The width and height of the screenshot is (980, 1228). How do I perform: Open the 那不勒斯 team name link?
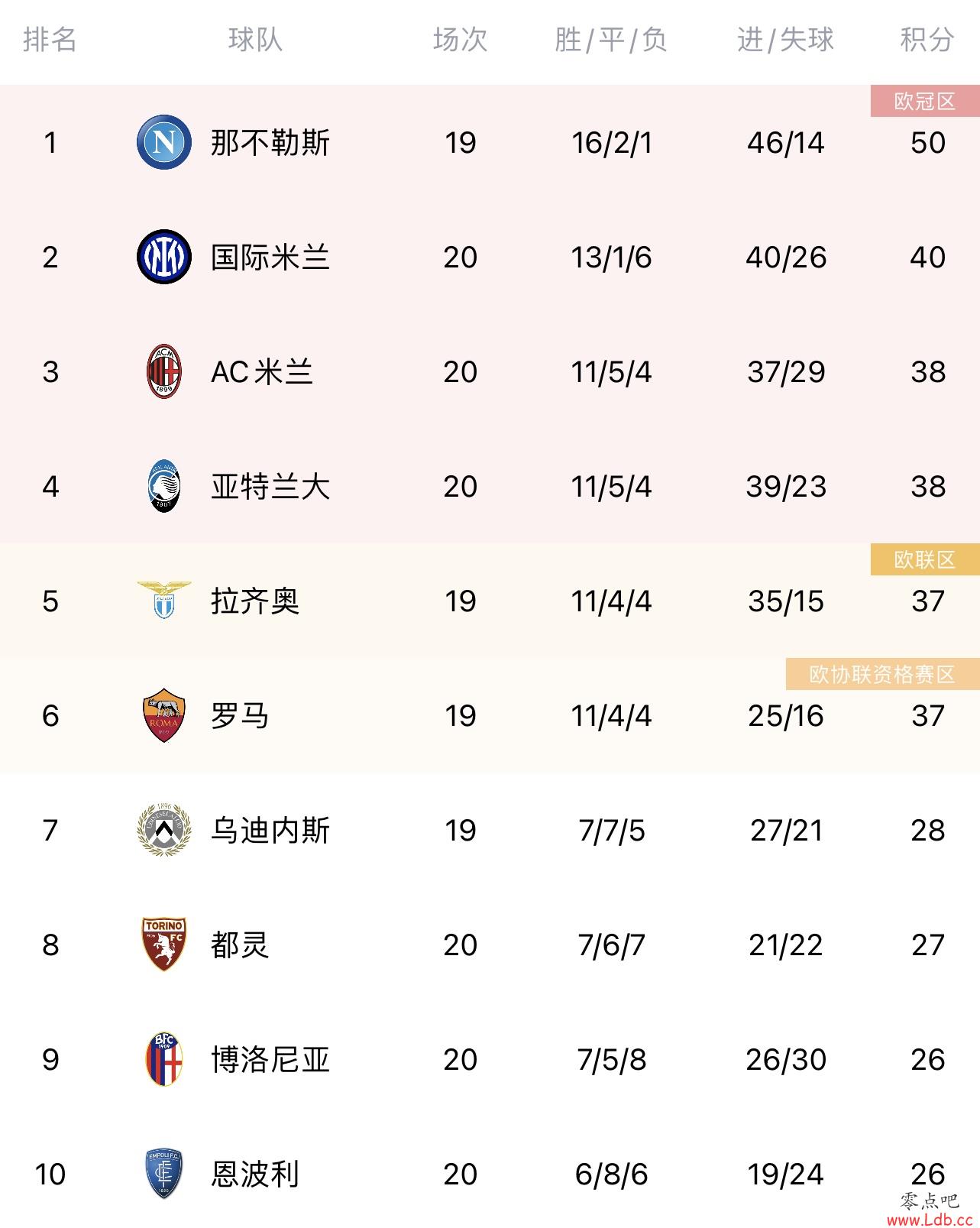[x=270, y=143]
